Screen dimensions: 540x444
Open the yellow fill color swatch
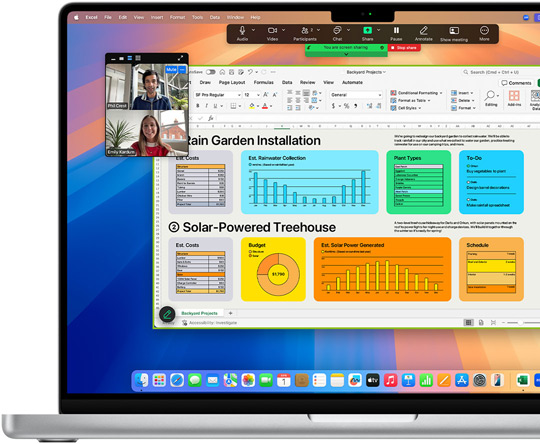click(252, 106)
